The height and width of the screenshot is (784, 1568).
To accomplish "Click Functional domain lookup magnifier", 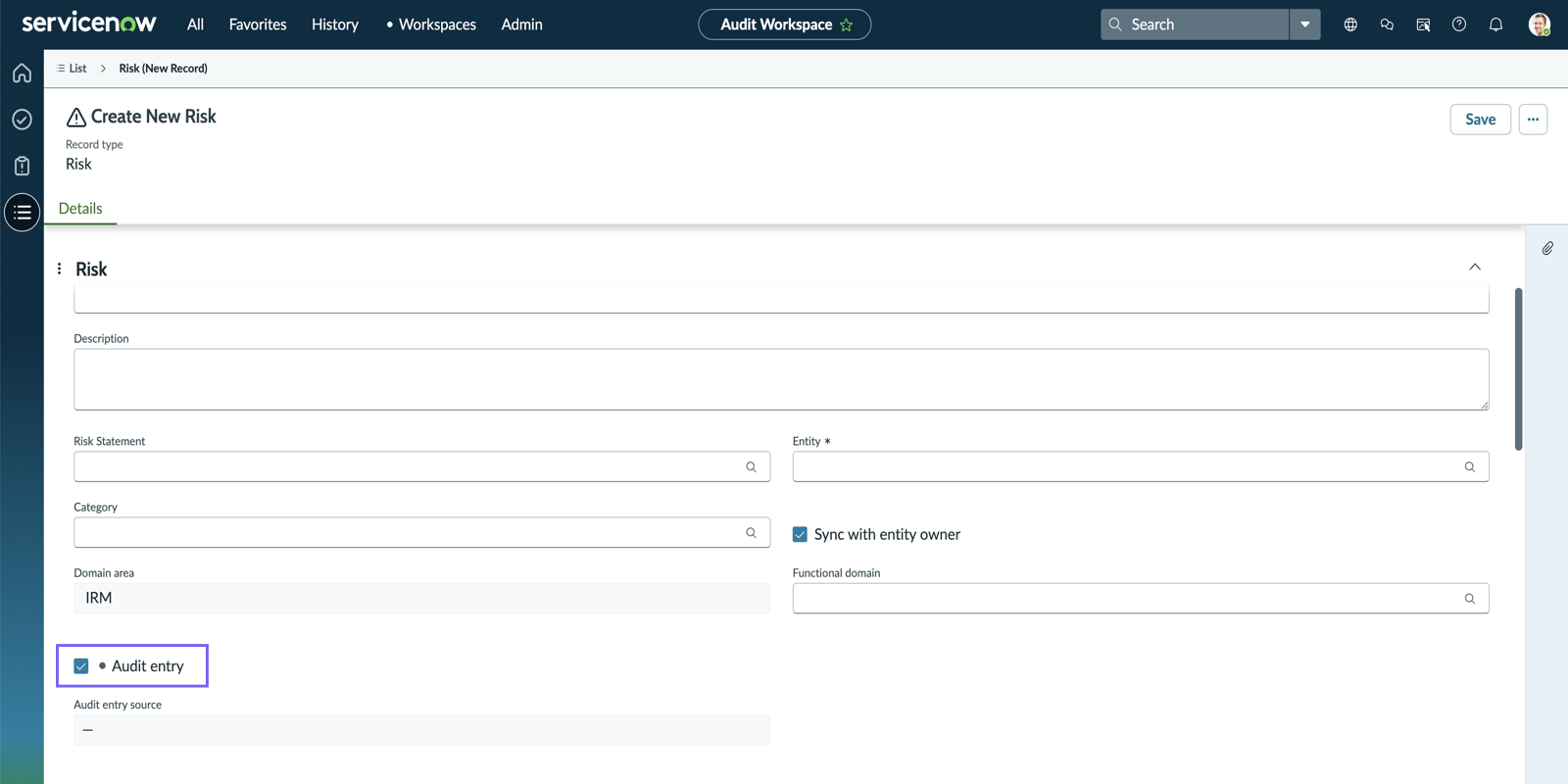I will (1469, 598).
